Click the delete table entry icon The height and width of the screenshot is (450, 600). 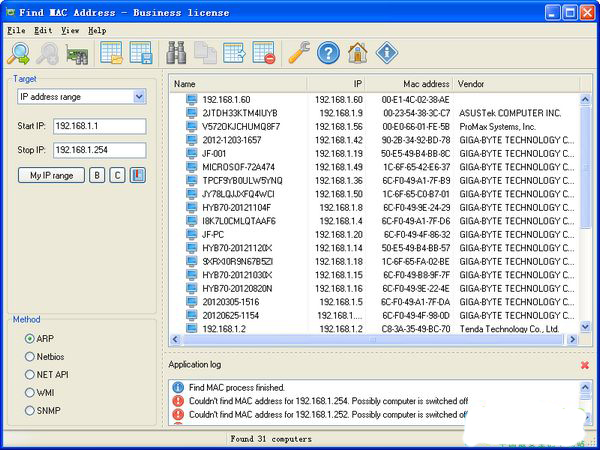coord(263,53)
